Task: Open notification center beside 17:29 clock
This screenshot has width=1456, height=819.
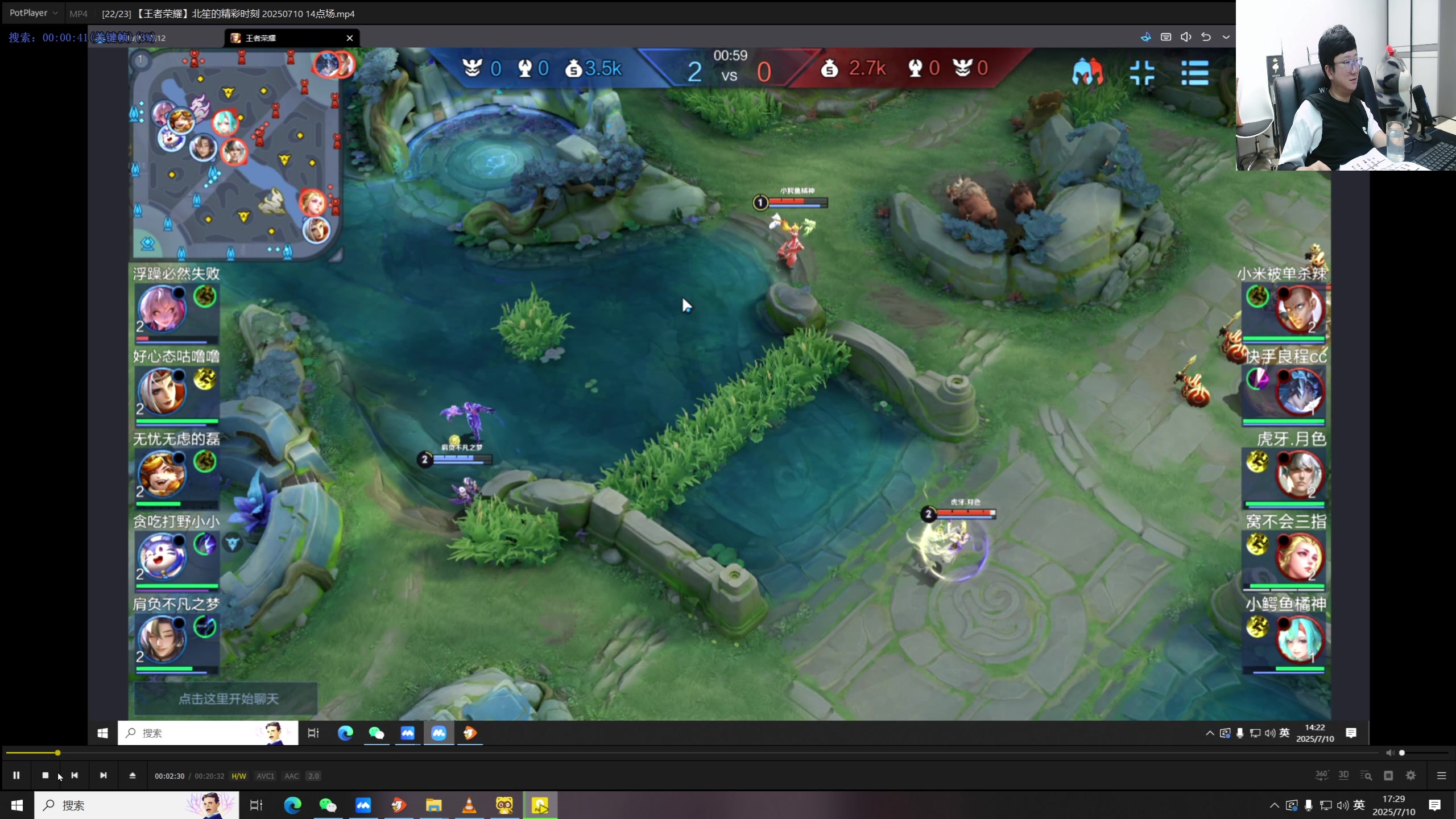Action: tap(1434, 805)
